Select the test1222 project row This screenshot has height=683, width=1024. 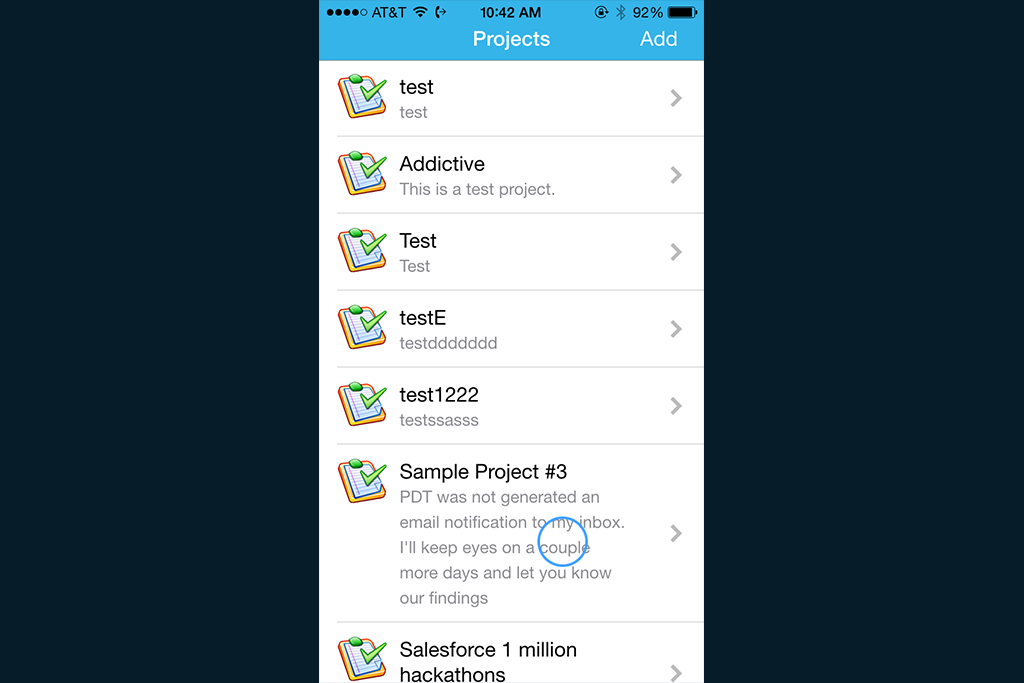(x=511, y=406)
